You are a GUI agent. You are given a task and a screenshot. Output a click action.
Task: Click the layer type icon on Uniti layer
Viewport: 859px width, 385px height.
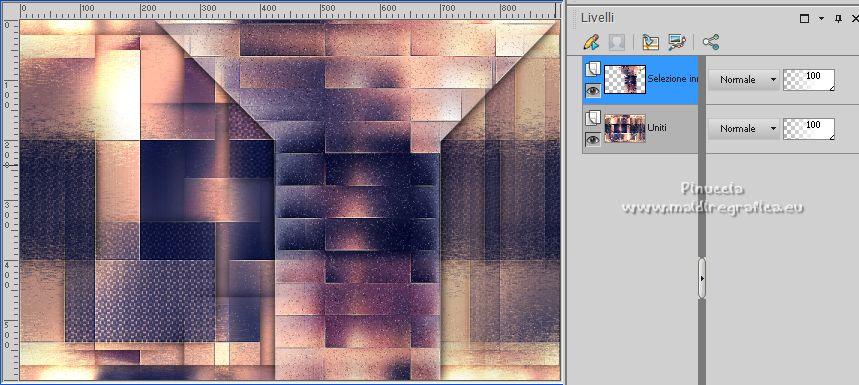coord(593,118)
